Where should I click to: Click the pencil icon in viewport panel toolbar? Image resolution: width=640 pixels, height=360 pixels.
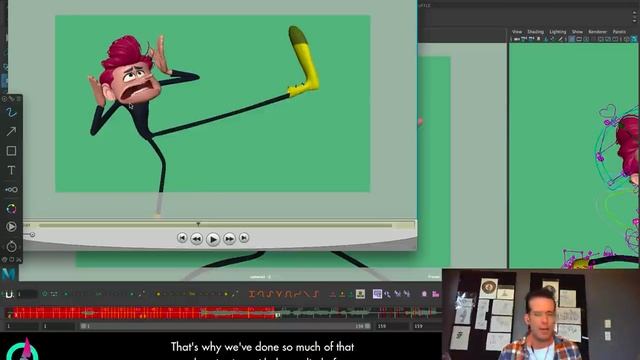(x=560, y=39)
